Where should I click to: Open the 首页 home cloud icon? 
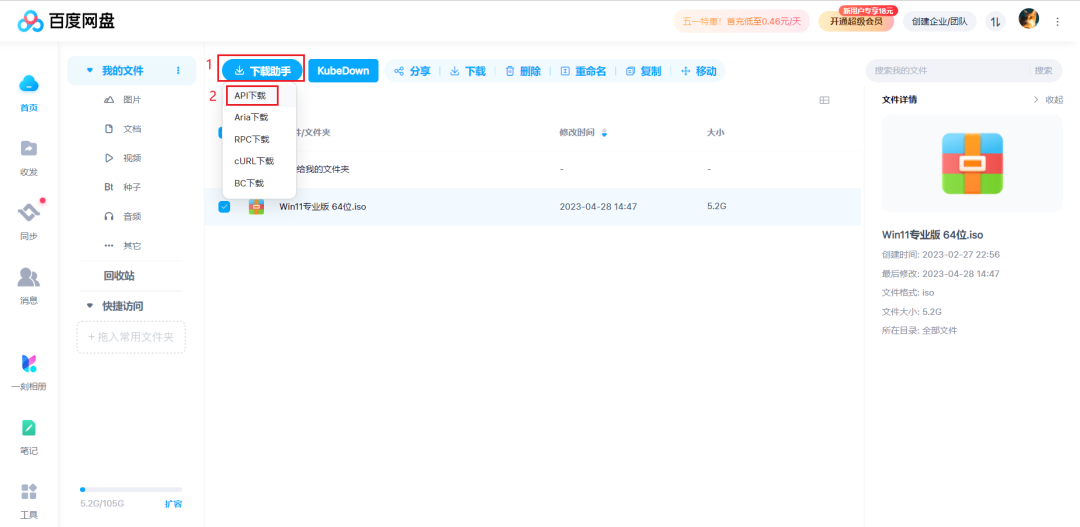[x=29, y=84]
